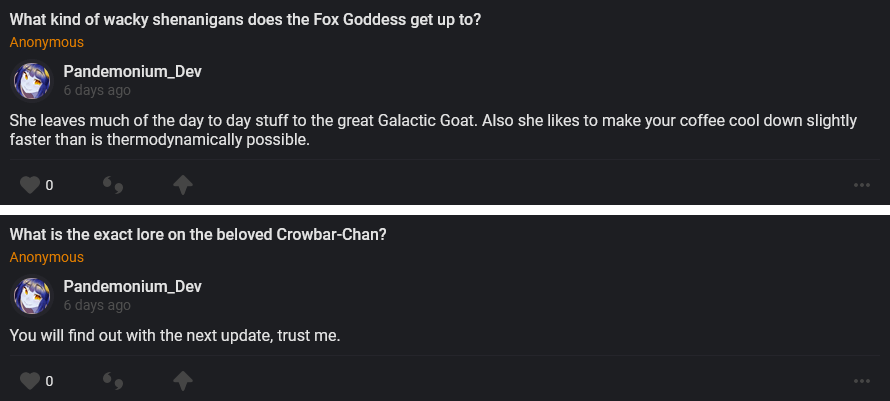
Task: Visit Pandemonium_Dev profile from Fox Goddess answer
Action: pyautogui.click(x=132, y=72)
